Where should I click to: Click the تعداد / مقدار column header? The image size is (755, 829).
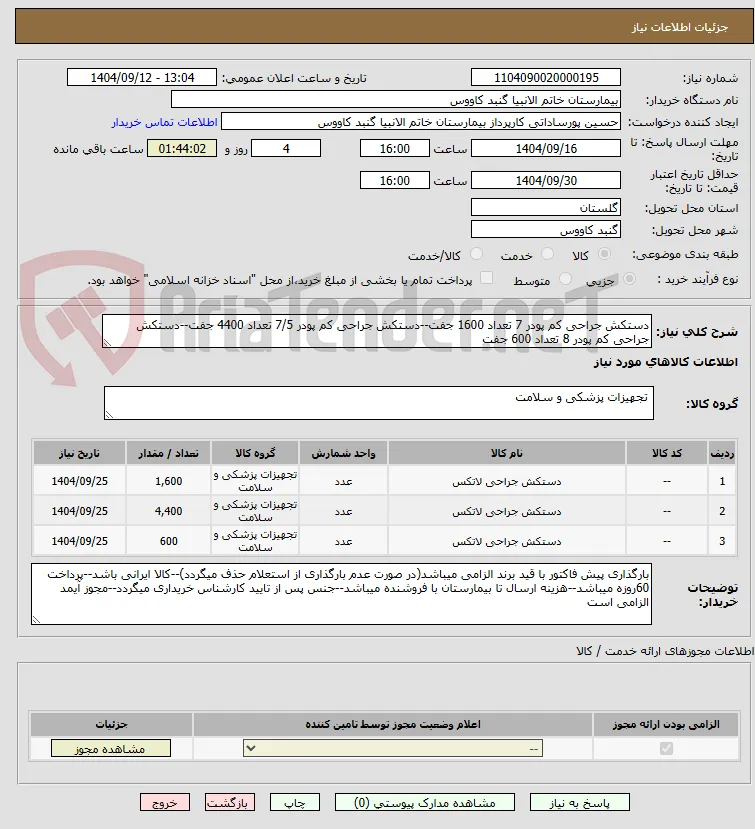[169, 453]
